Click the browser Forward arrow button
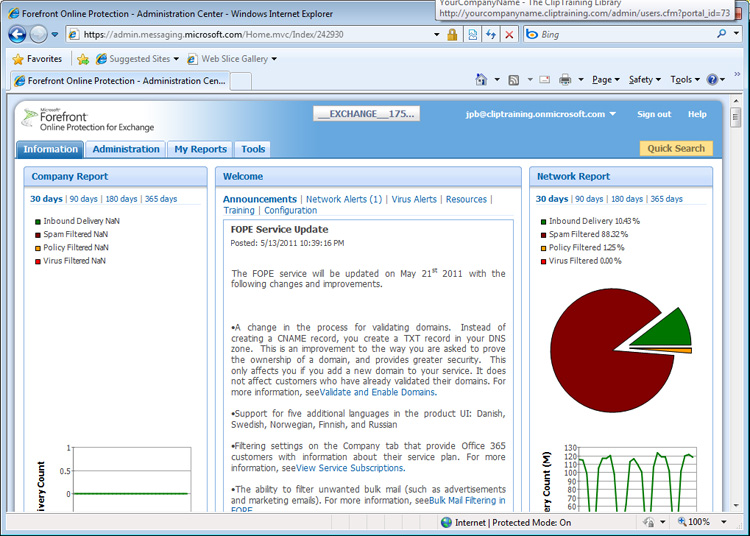The image size is (750, 536). tap(38, 34)
